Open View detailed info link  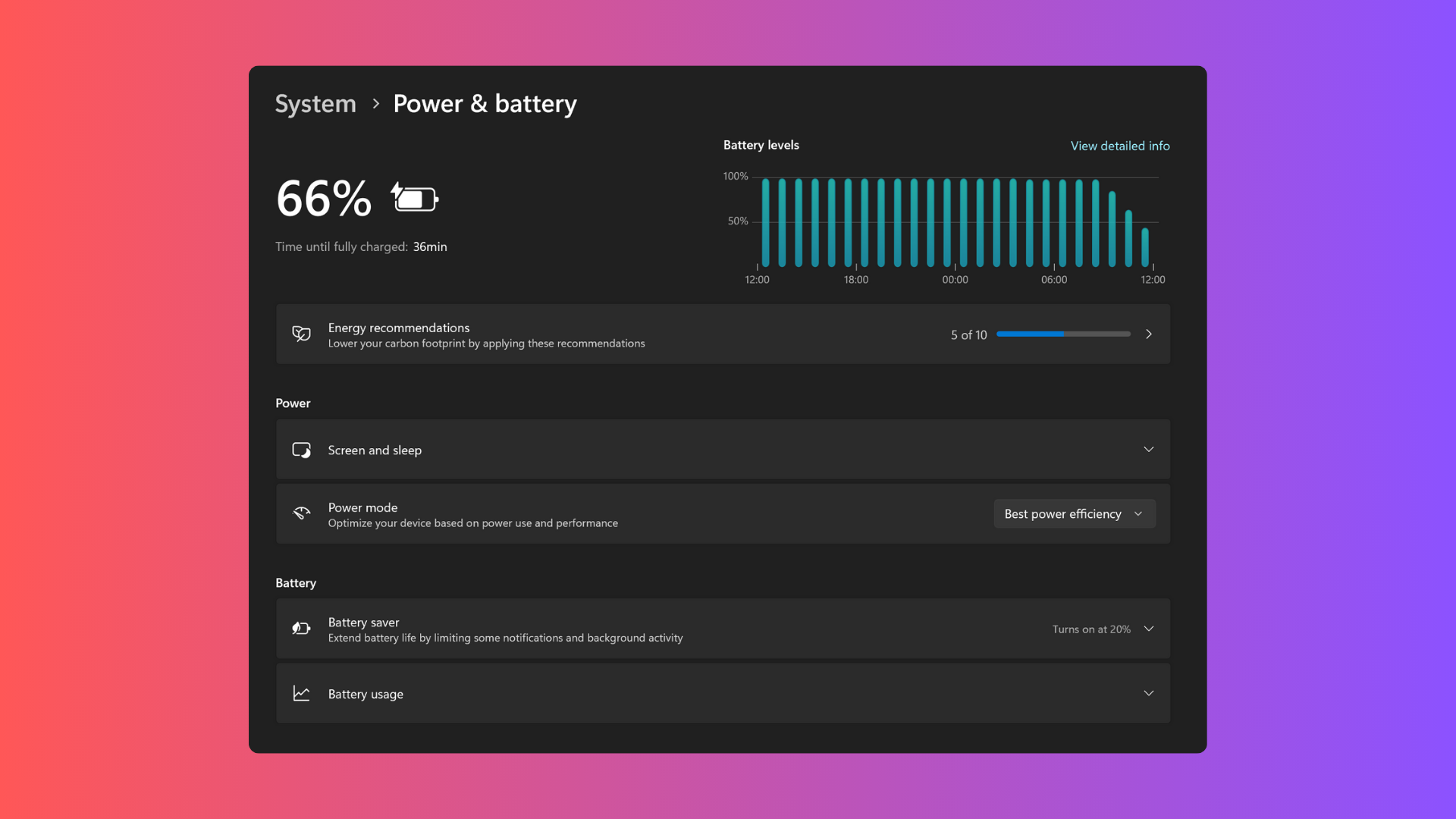click(1119, 145)
